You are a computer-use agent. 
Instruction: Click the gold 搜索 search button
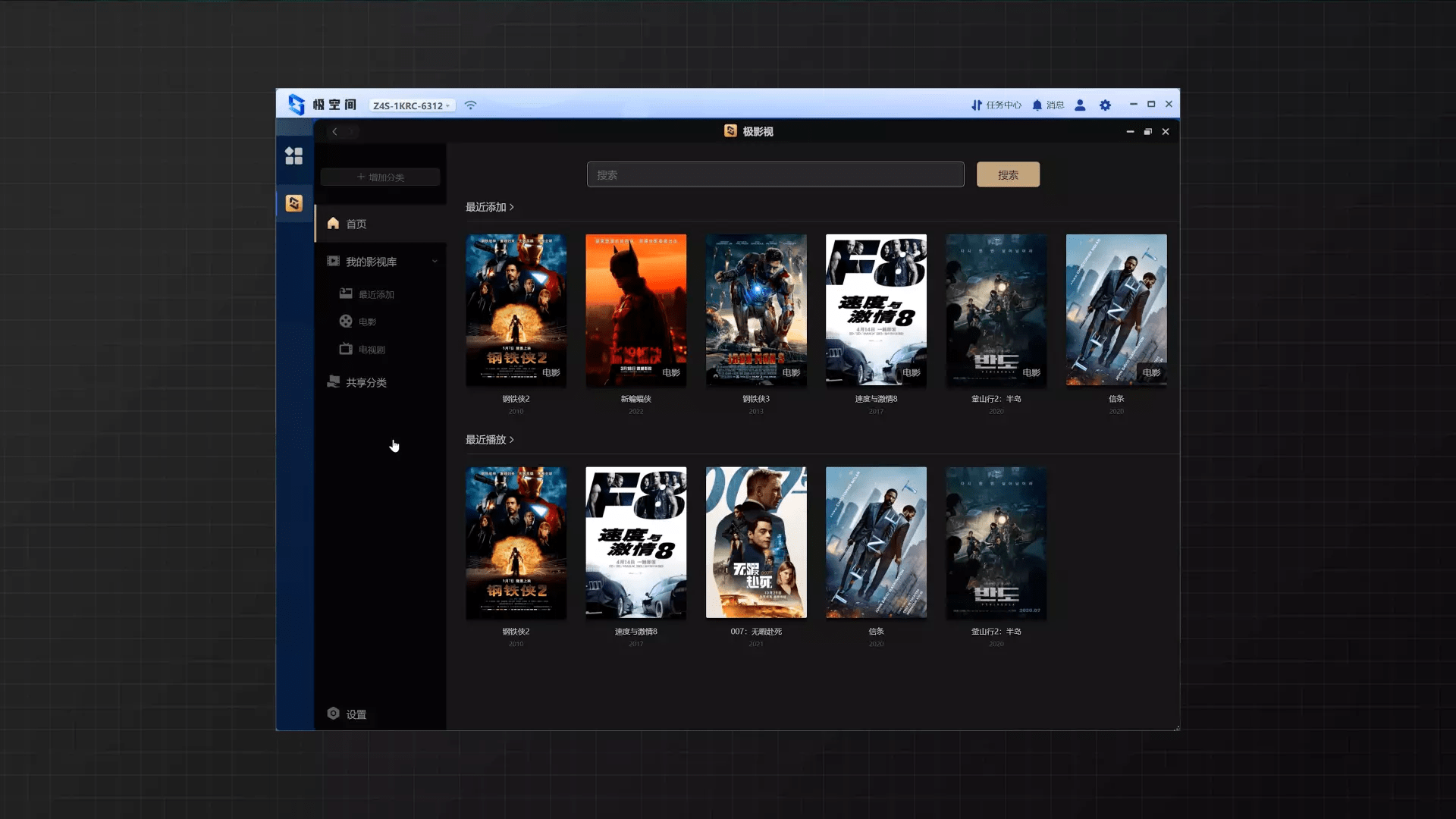pos(1008,174)
